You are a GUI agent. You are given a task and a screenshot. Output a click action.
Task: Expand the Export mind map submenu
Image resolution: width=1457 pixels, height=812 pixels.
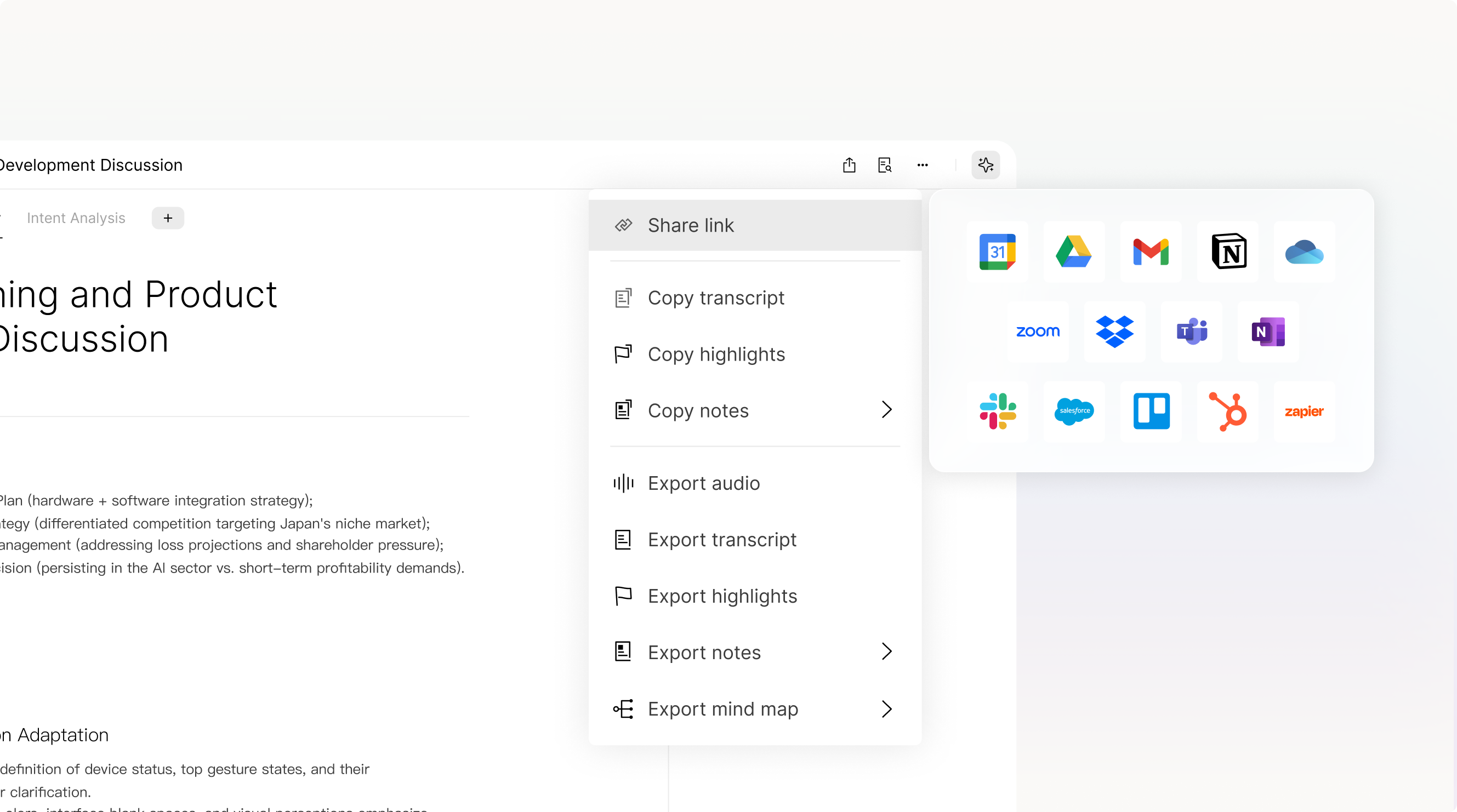(886, 709)
